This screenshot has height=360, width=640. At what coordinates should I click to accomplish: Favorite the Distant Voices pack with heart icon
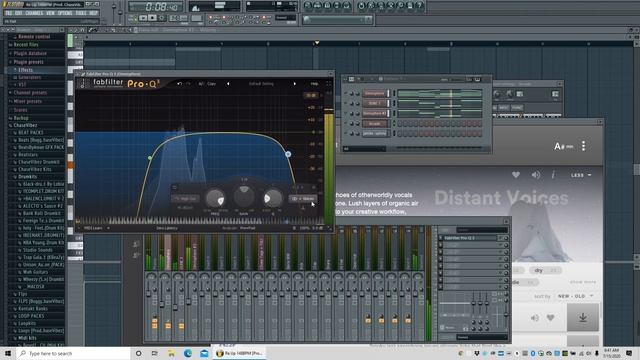coord(516,175)
